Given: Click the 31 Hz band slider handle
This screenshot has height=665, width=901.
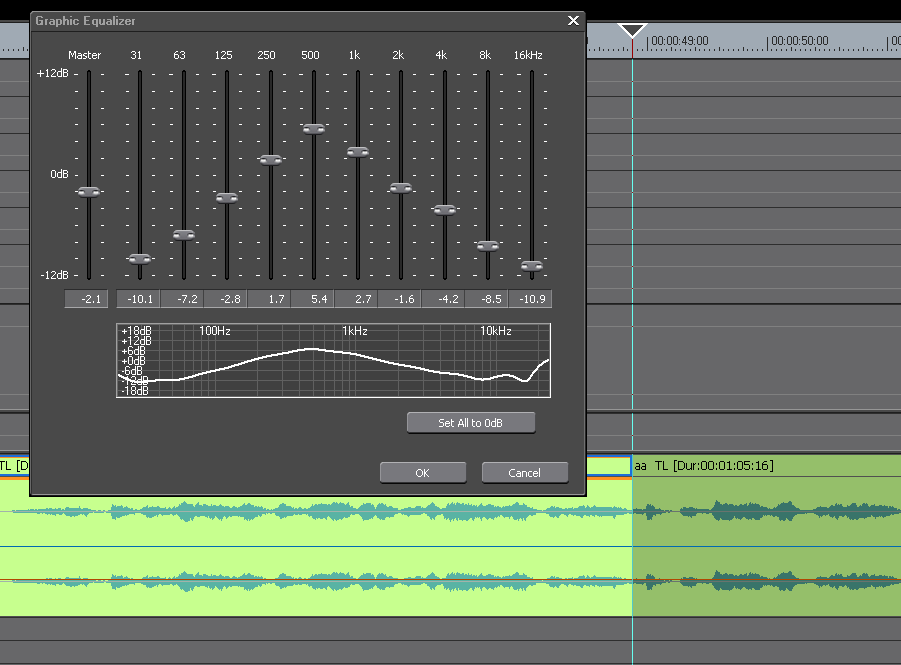Looking at the screenshot, I should pos(139,259).
